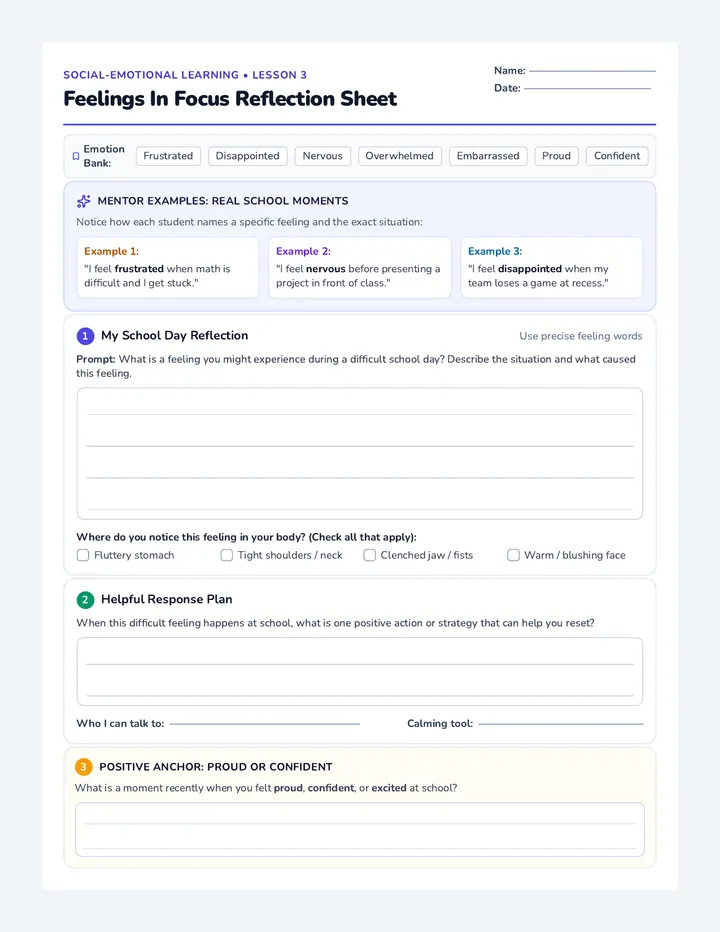Select the Confident emotion chip

(617, 156)
